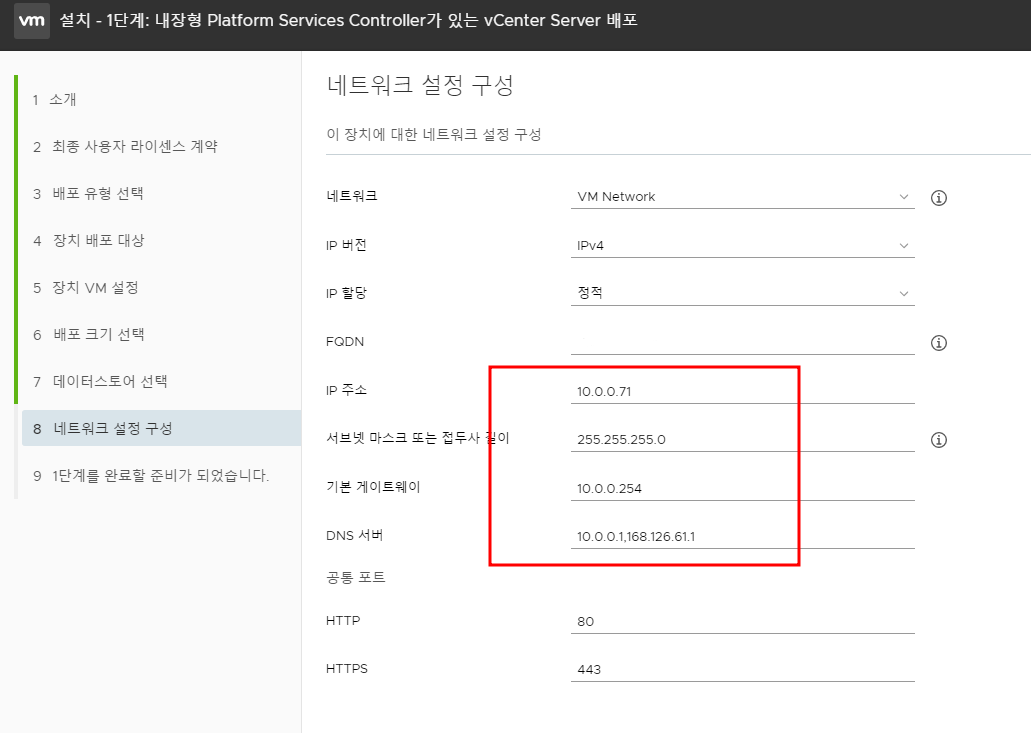Expand the VM Network dropdown
1031x733 pixels.
click(742, 197)
